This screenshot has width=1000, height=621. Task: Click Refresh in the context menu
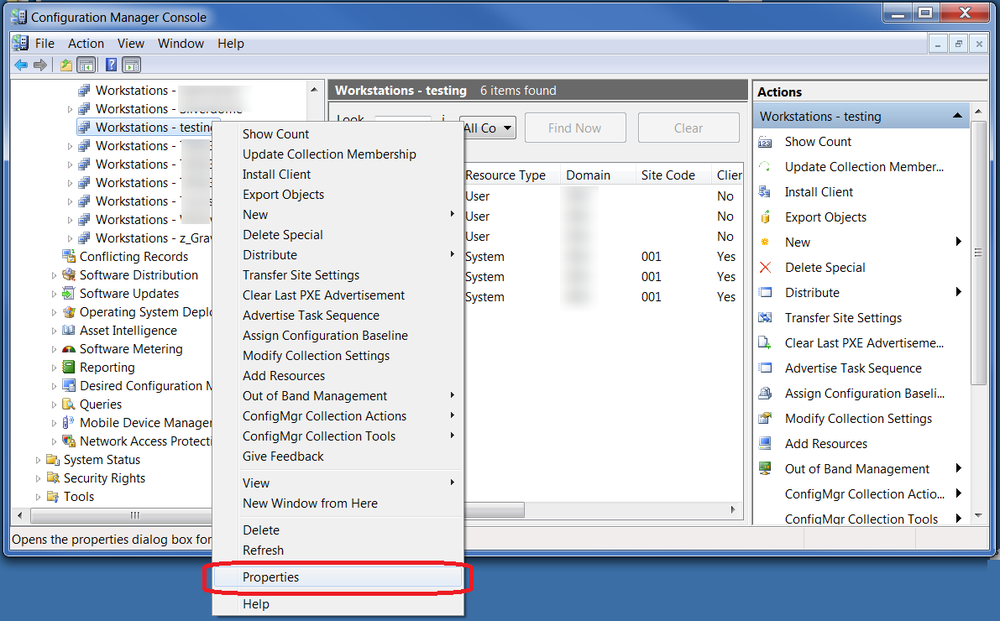click(262, 550)
